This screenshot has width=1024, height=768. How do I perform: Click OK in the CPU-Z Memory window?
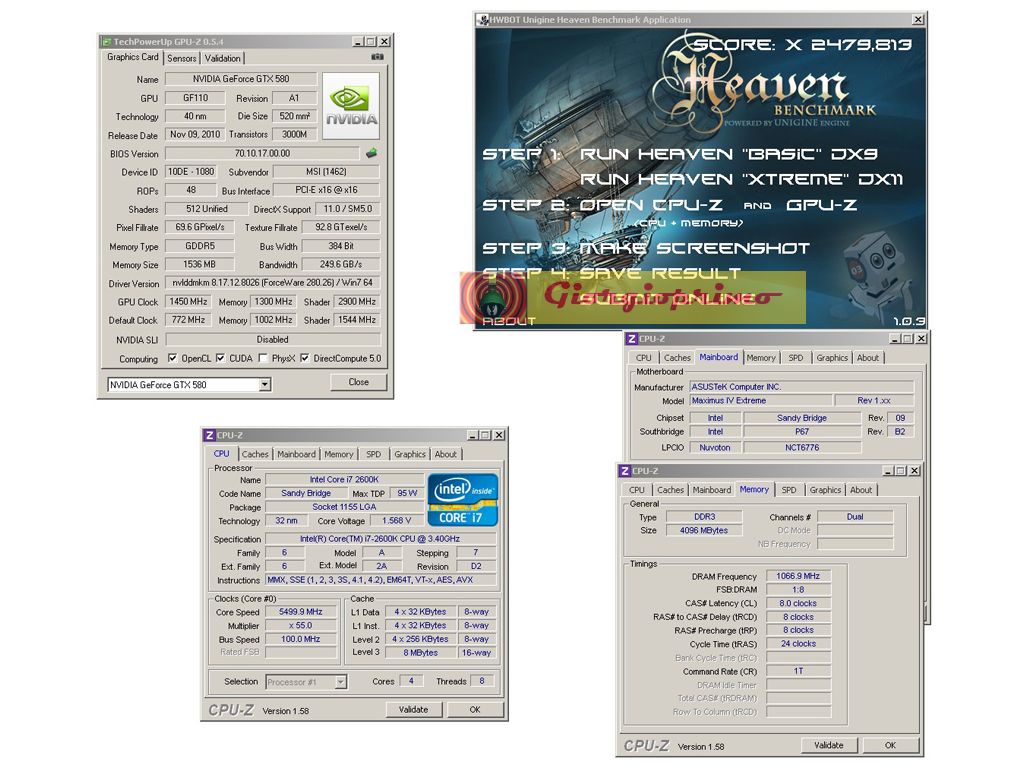pyautogui.click(x=890, y=745)
